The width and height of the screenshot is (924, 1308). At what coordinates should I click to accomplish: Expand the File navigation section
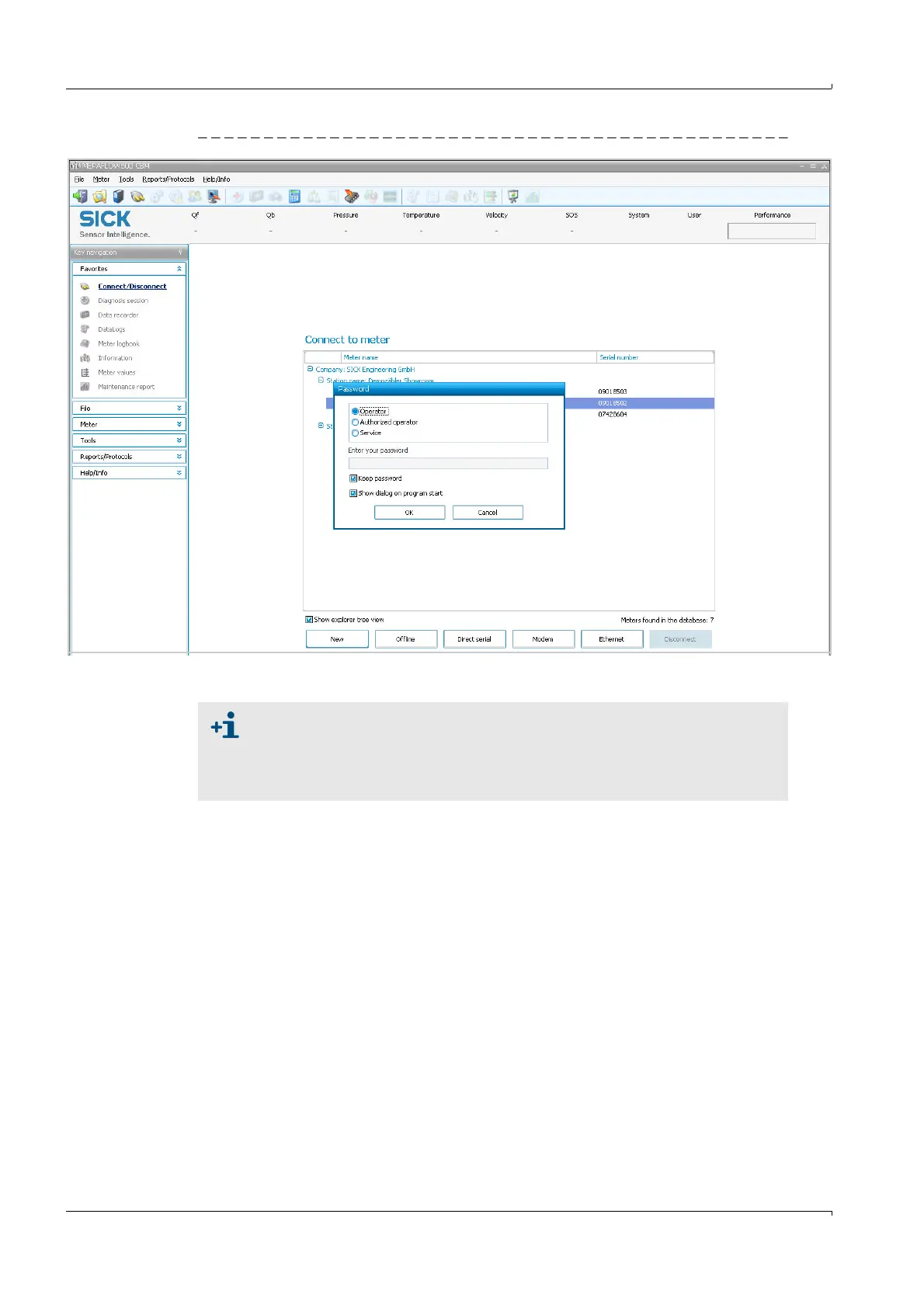[x=179, y=409]
